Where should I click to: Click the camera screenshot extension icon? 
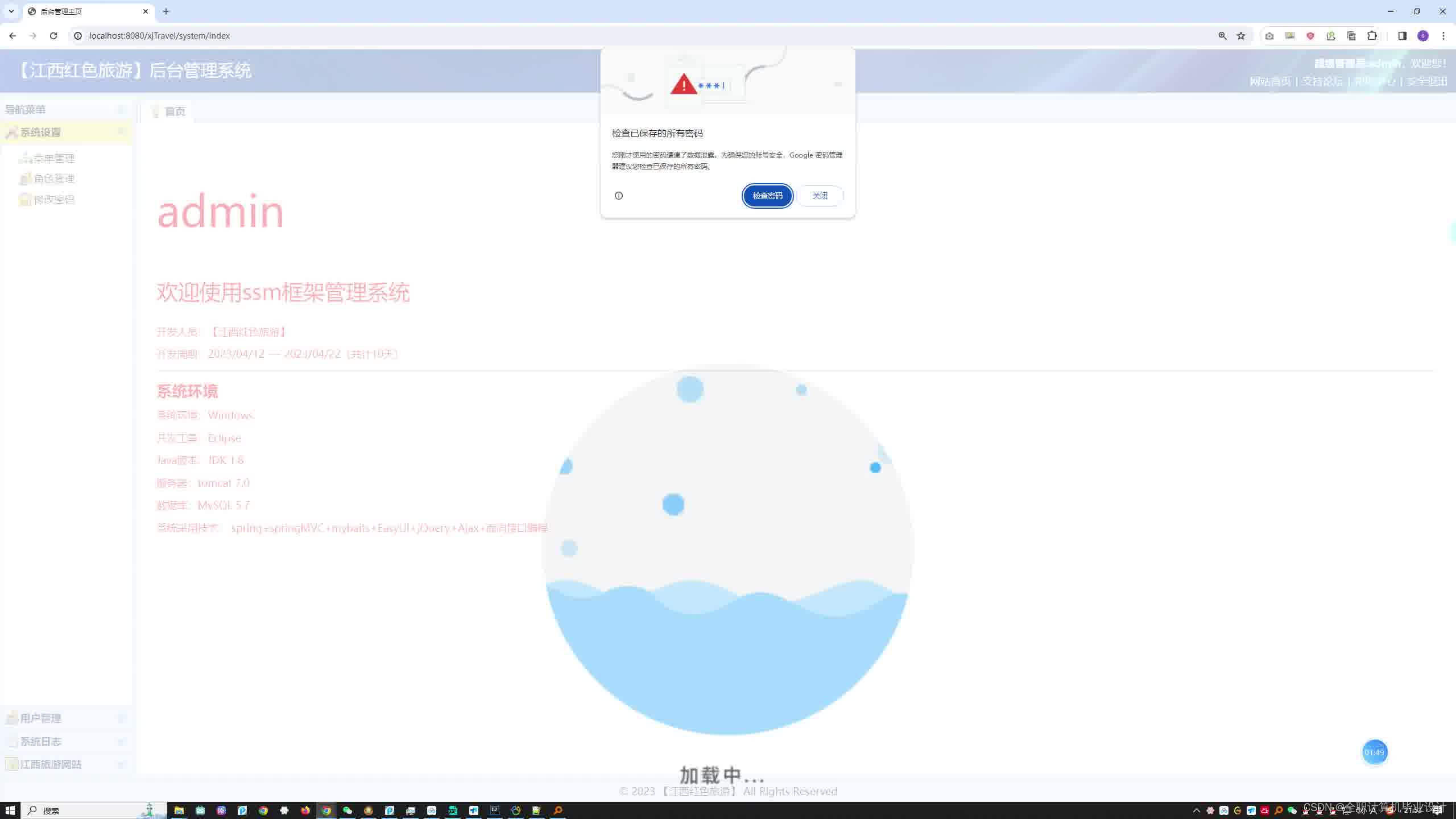[1269, 36]
